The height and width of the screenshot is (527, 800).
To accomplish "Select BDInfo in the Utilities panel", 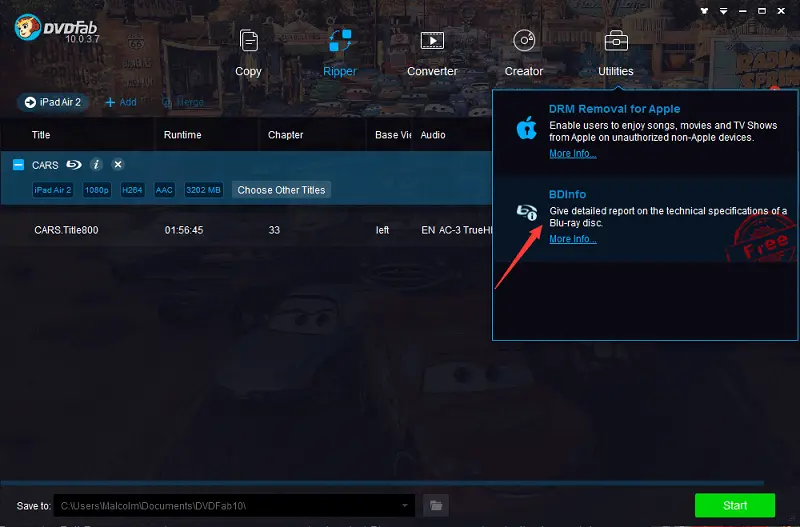I will (x=567, y=195).
